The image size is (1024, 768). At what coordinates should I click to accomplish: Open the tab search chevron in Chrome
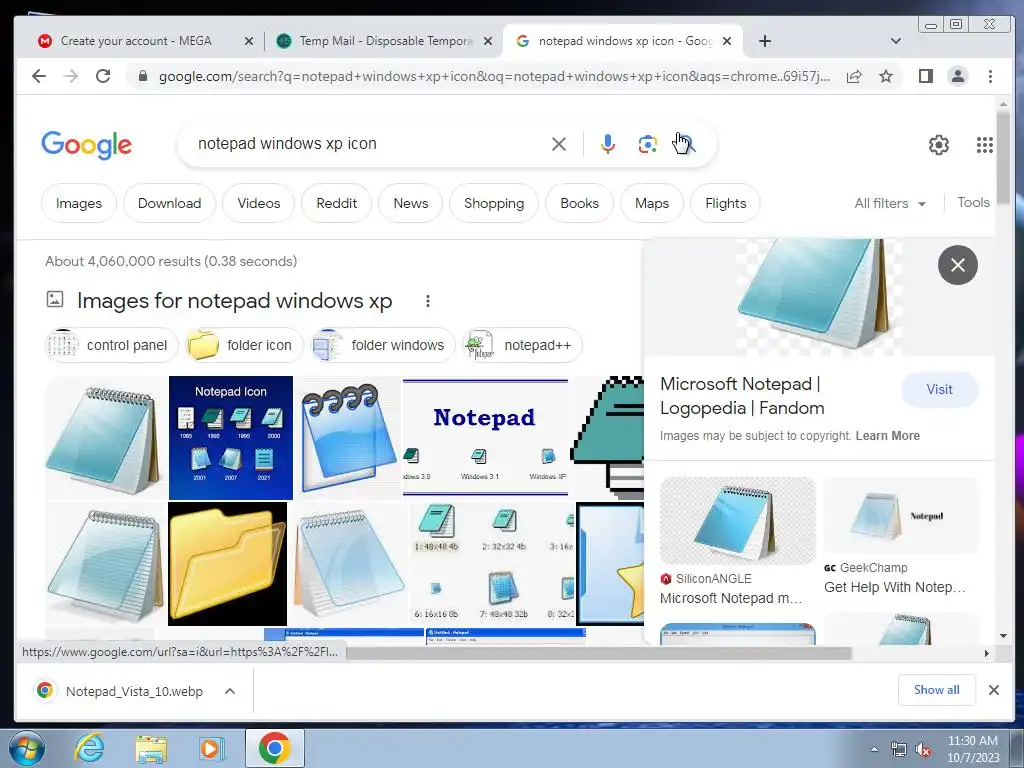pyautogui.click(x=895, y=41)
